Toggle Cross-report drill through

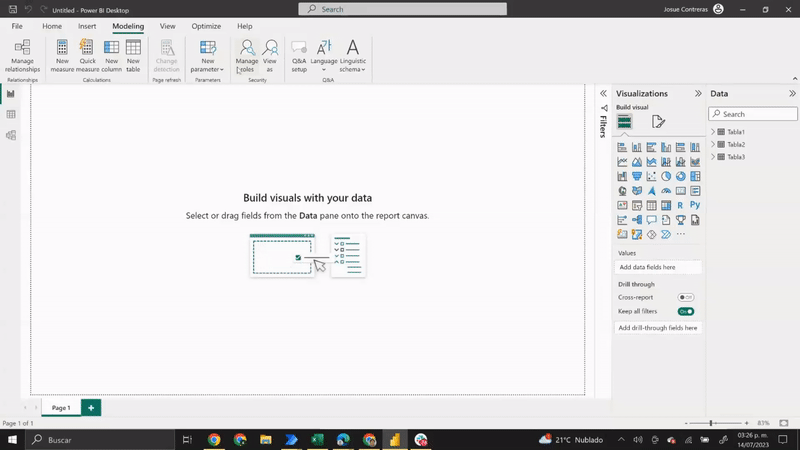click(686, 297)
